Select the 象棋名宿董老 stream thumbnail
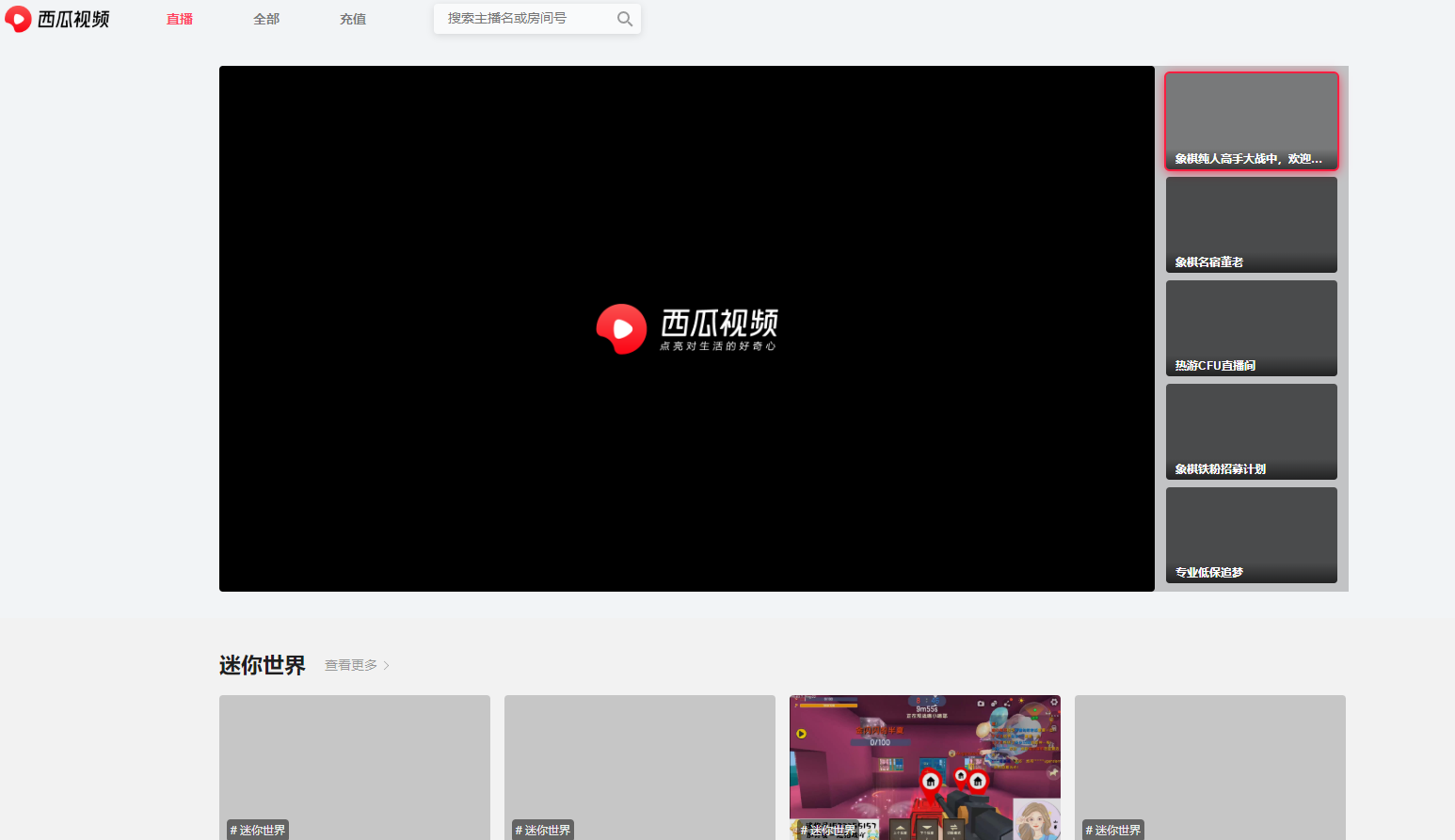The height and width of the screenshot is (840, 1455). (1252, 225)
